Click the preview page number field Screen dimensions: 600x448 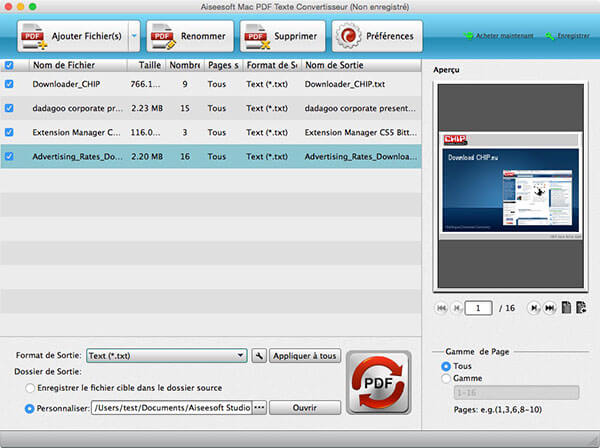478,308
